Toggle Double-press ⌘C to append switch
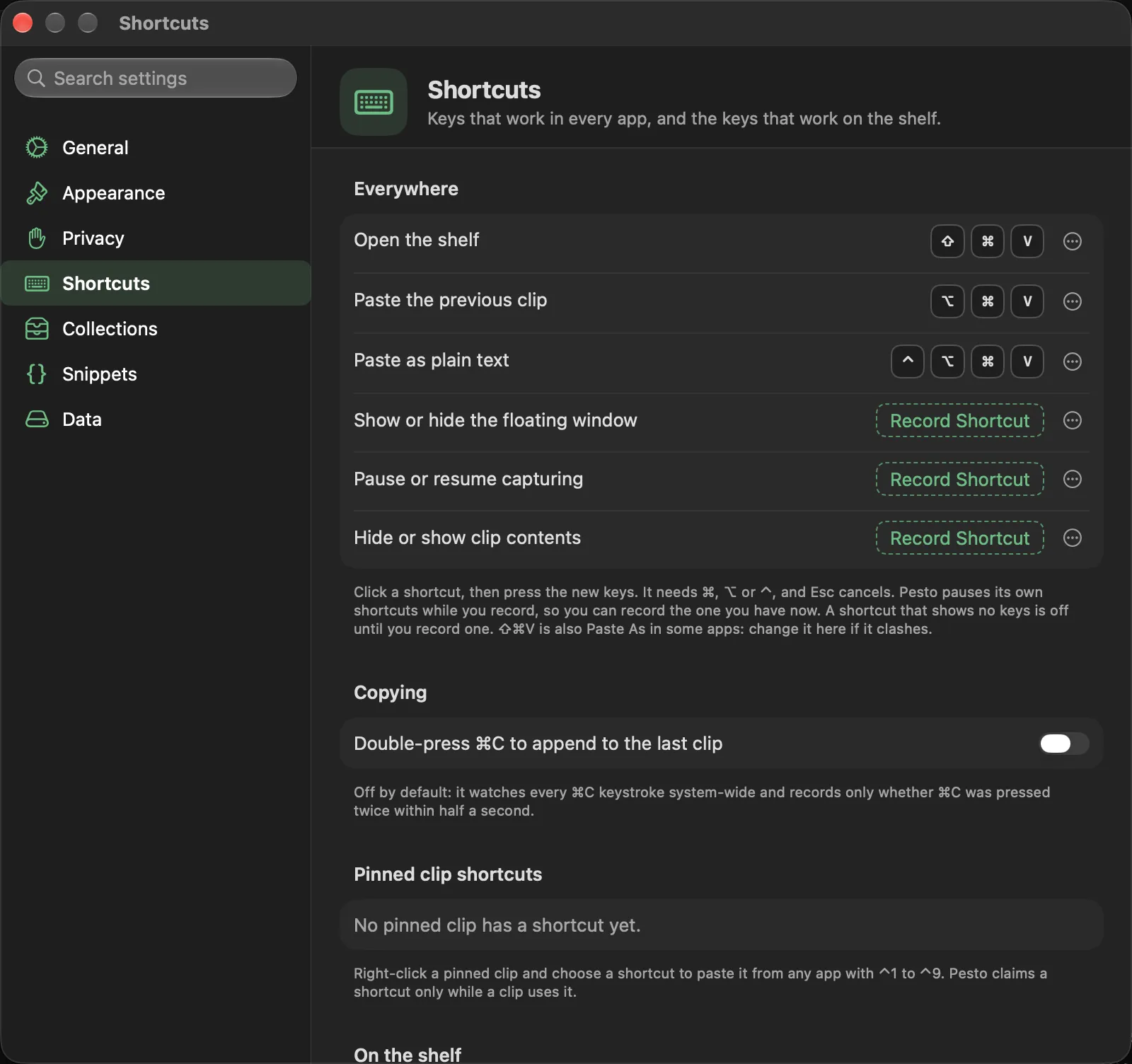 [x=1064, y=744]
